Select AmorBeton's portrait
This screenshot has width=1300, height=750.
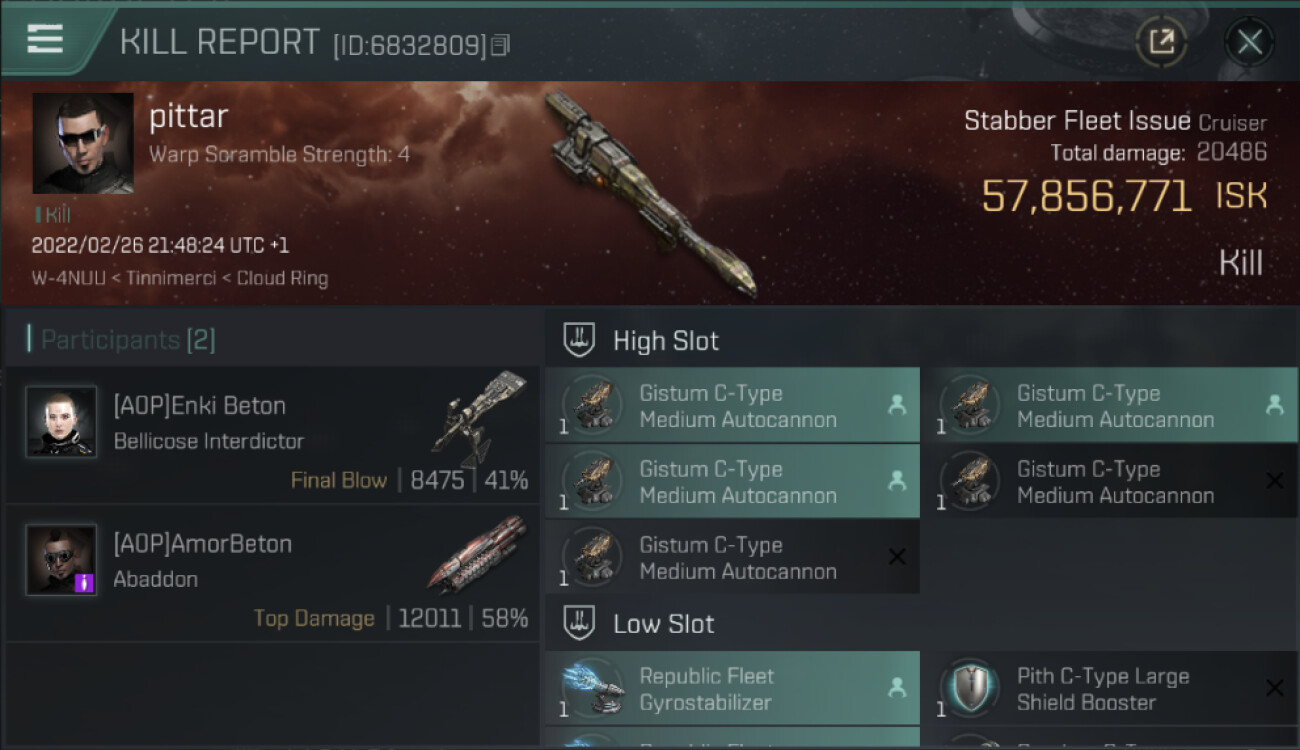(x=61, y=560)
